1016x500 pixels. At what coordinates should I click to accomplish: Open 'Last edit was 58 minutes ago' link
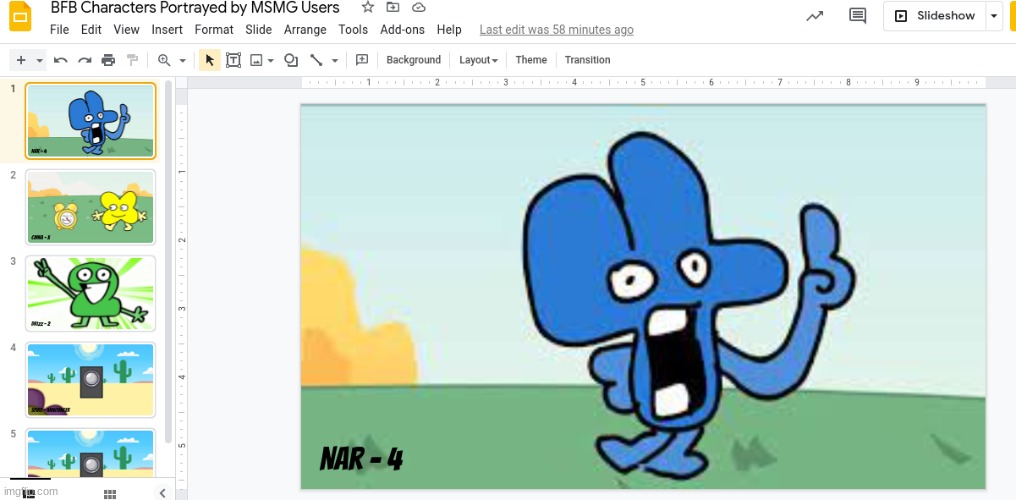(x=557, y=30)
